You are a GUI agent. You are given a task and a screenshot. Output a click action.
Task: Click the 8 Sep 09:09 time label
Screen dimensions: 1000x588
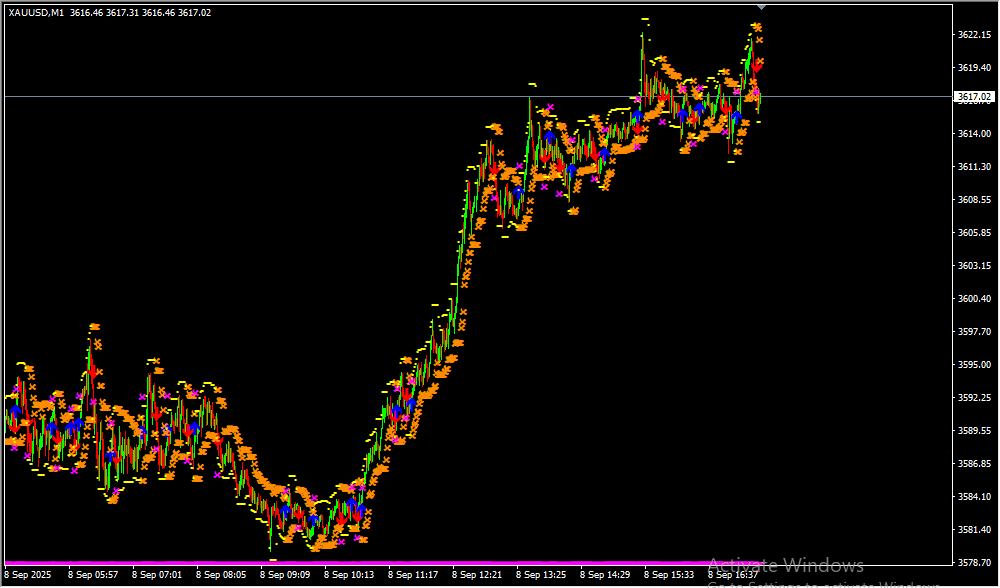tap(285, 576)
